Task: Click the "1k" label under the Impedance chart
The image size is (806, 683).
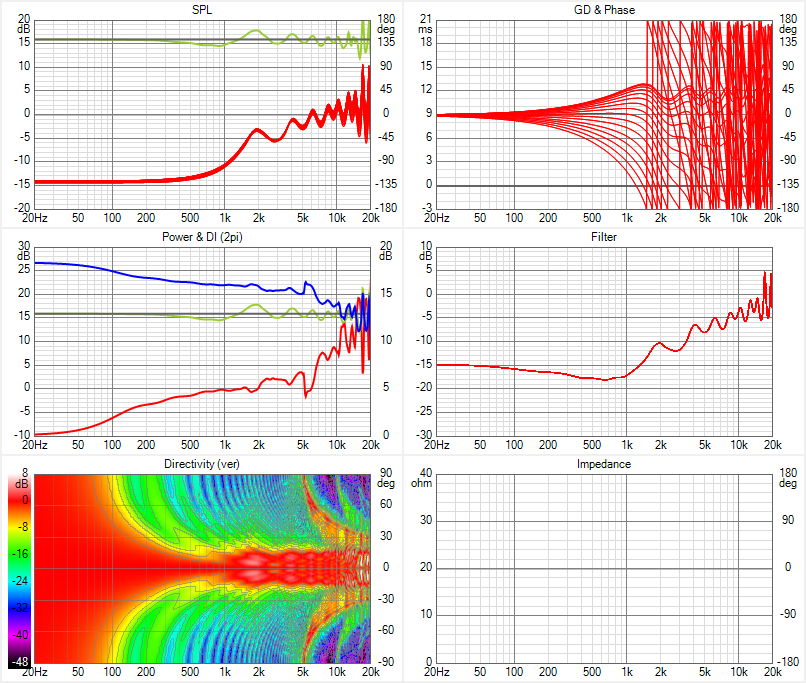Action: click(x=627, y=672)
